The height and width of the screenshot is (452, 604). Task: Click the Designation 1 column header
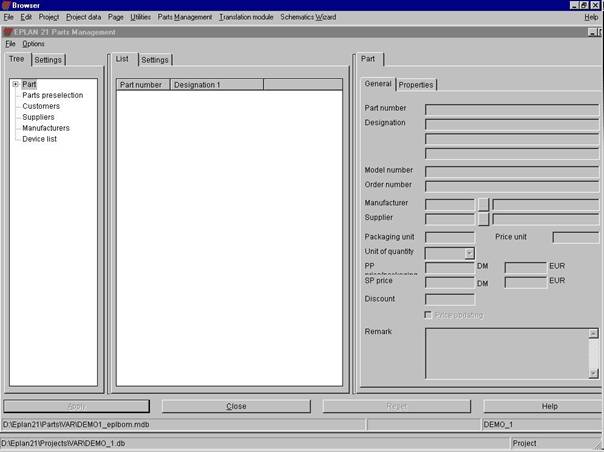216,85
